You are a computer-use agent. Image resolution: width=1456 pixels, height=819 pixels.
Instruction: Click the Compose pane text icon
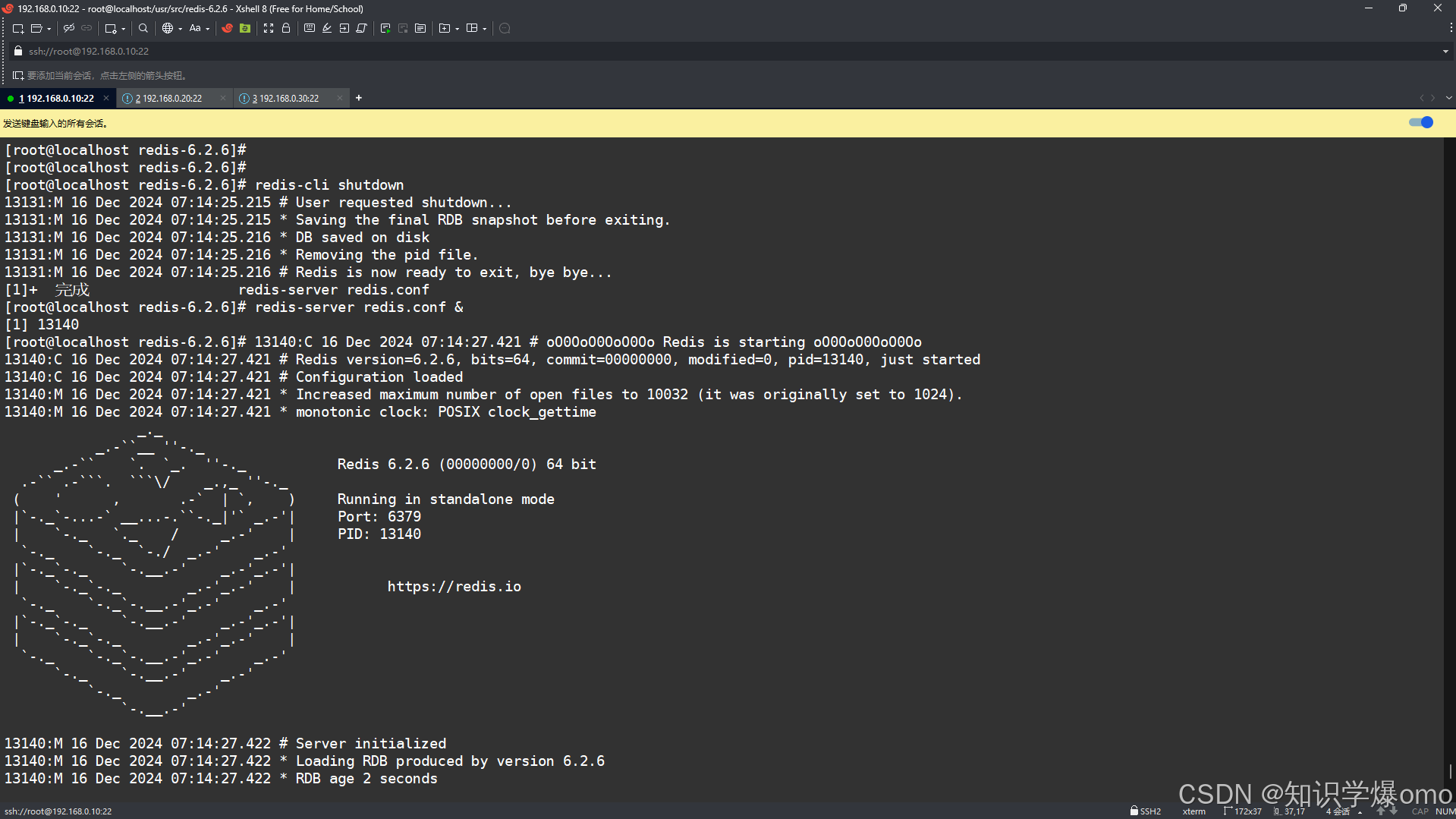pos(420,28)
